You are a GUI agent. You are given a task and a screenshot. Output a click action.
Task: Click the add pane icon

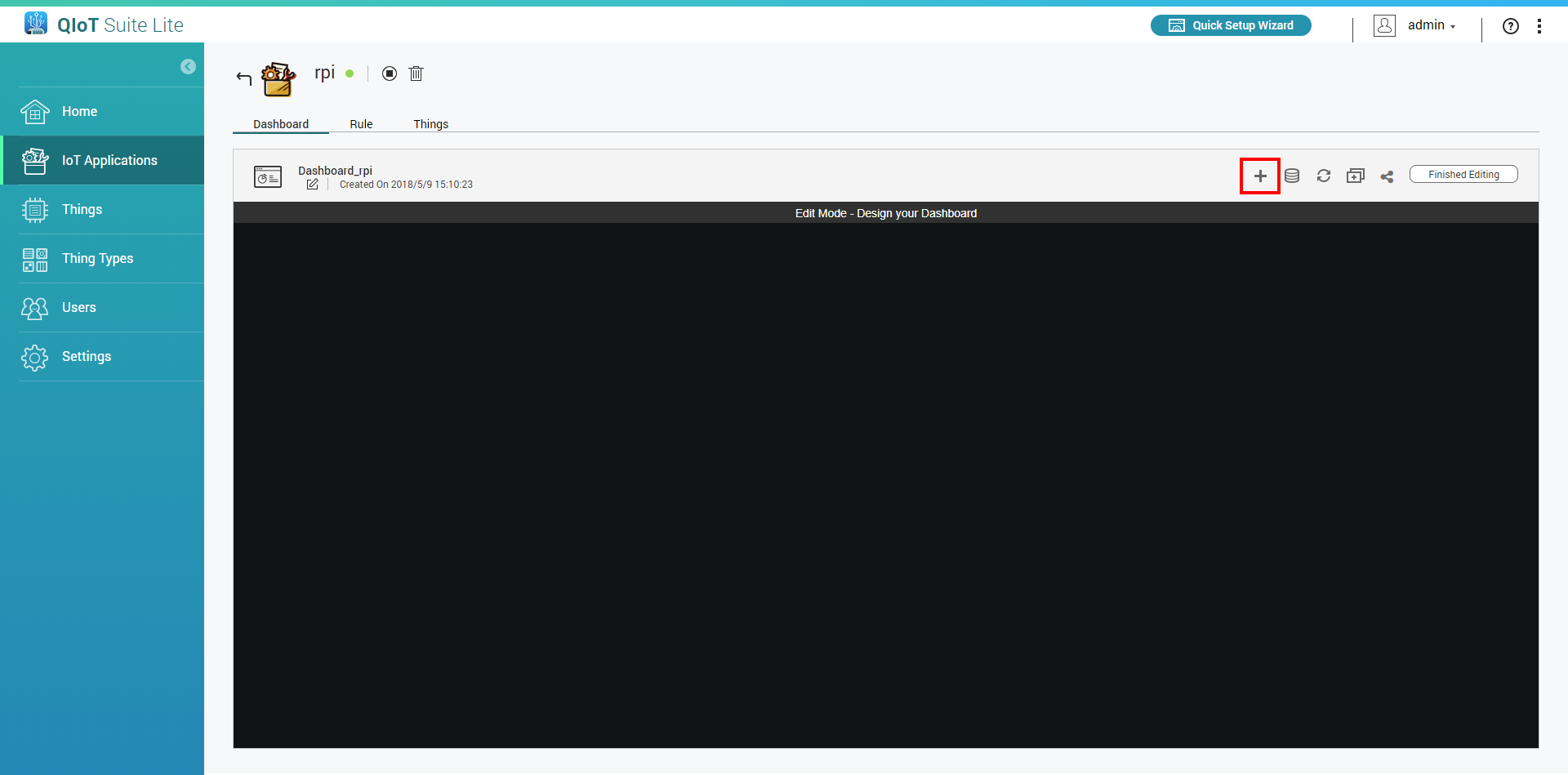[x=1356, y=176]
